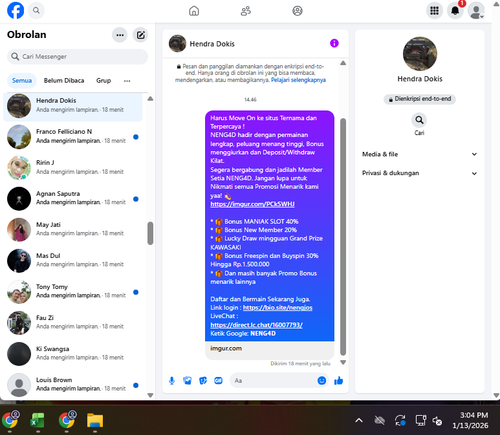Open Excel from the taskbar

[38, 420]
